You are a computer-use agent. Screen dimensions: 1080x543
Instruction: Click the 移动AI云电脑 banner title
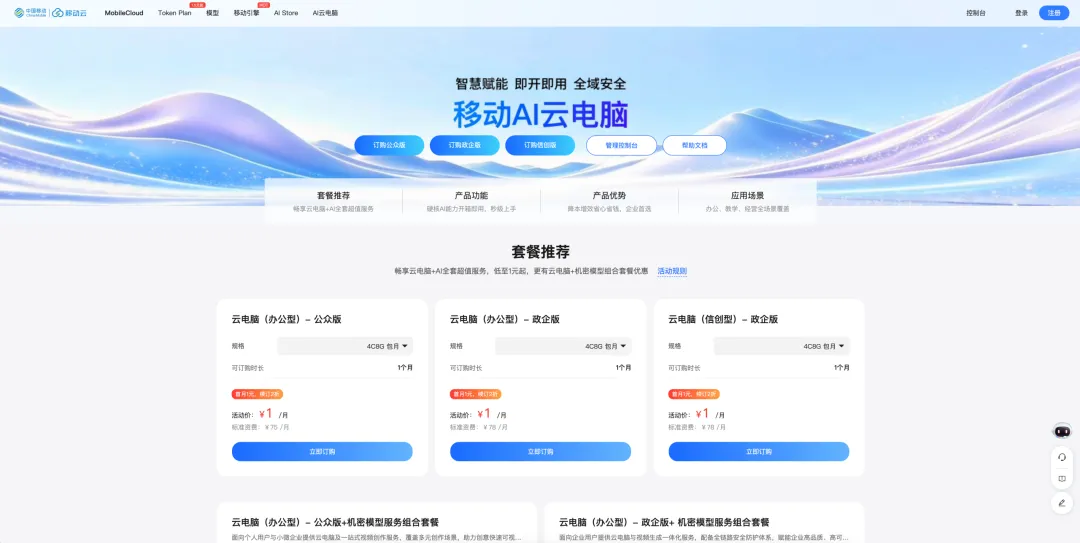(x=541, y=115)
